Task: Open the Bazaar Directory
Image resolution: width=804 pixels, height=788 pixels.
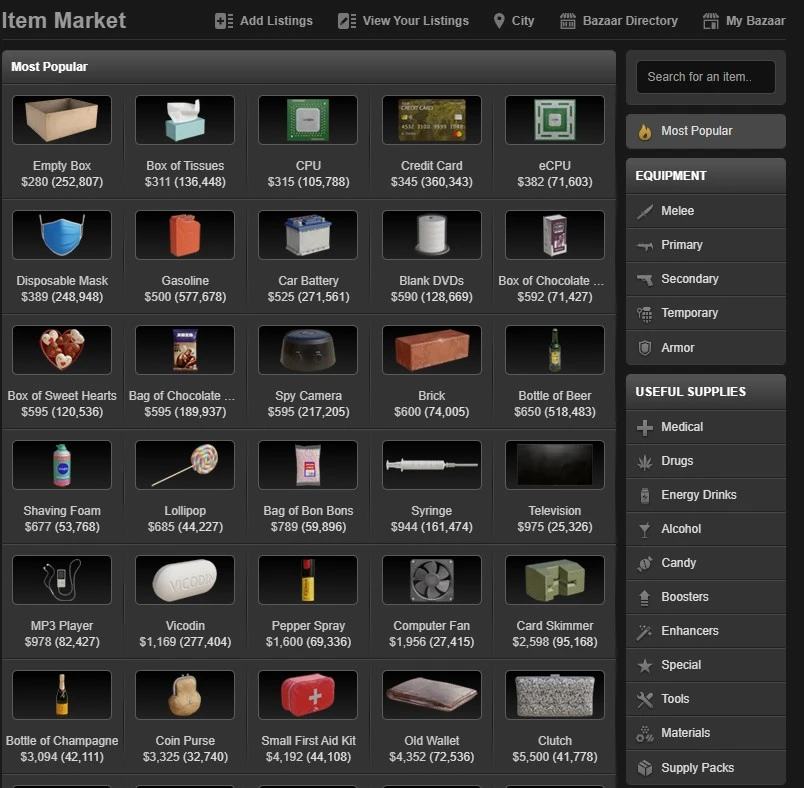Action: click(x=618, y=21)
